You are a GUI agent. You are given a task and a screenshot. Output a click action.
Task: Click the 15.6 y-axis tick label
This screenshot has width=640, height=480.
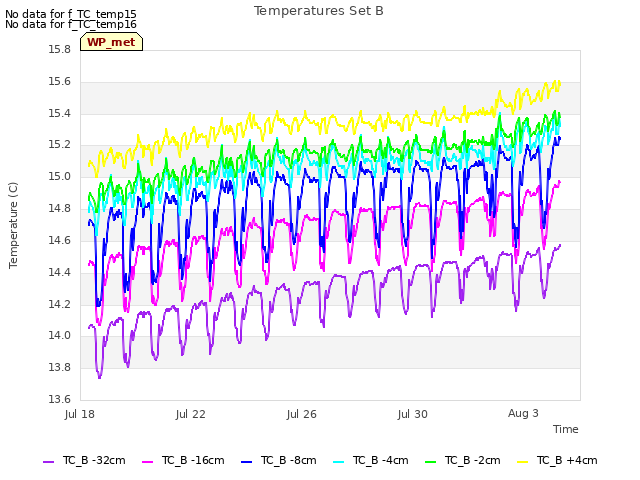[60, 81]
